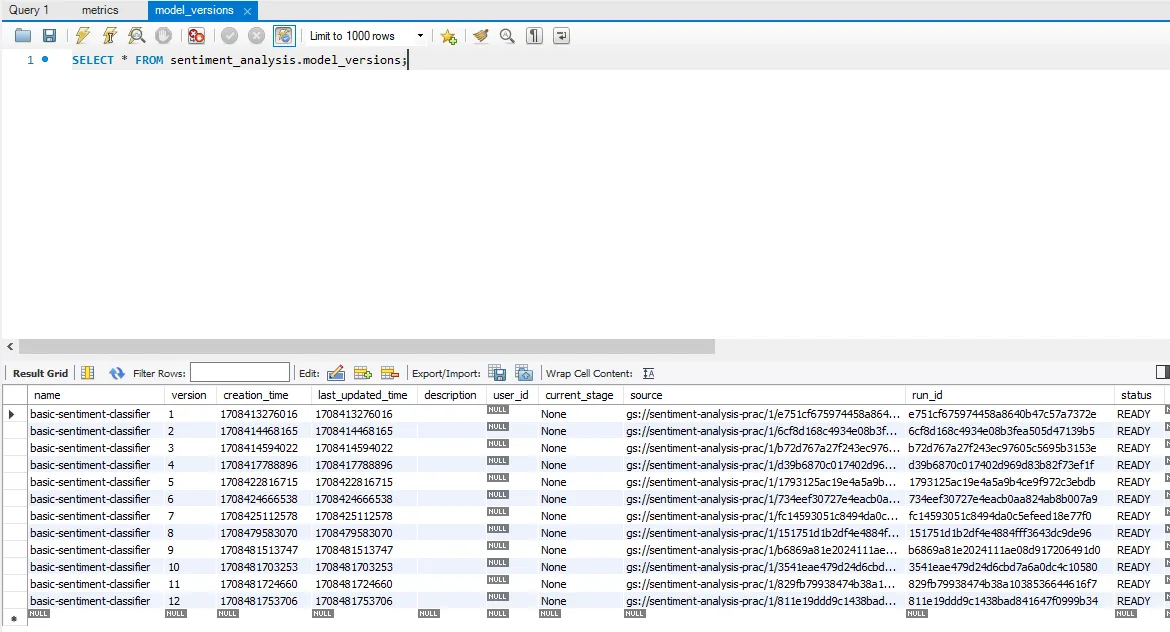This screenshot has width=1170, height=632.
Task: Export recordset to external file
Action: tap(497, 373)
